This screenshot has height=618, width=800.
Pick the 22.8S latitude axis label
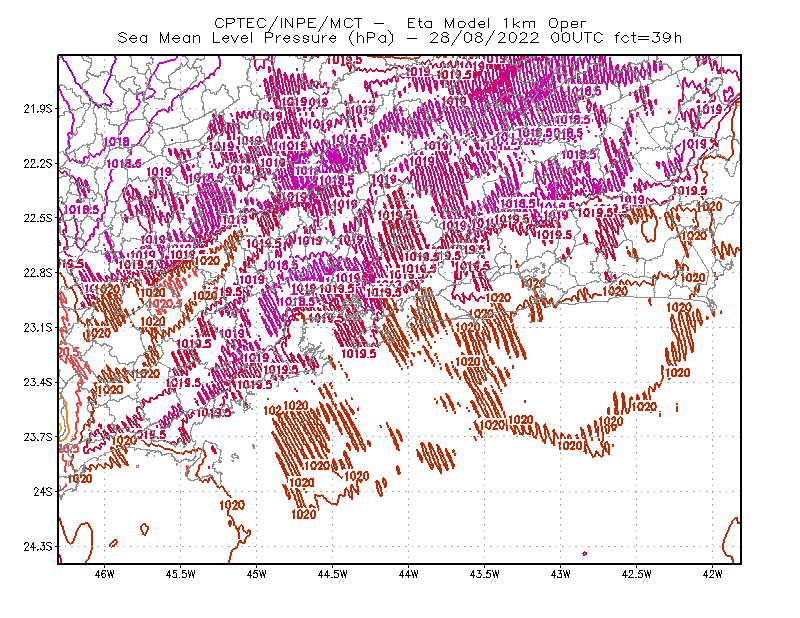[x=37, y=273]
